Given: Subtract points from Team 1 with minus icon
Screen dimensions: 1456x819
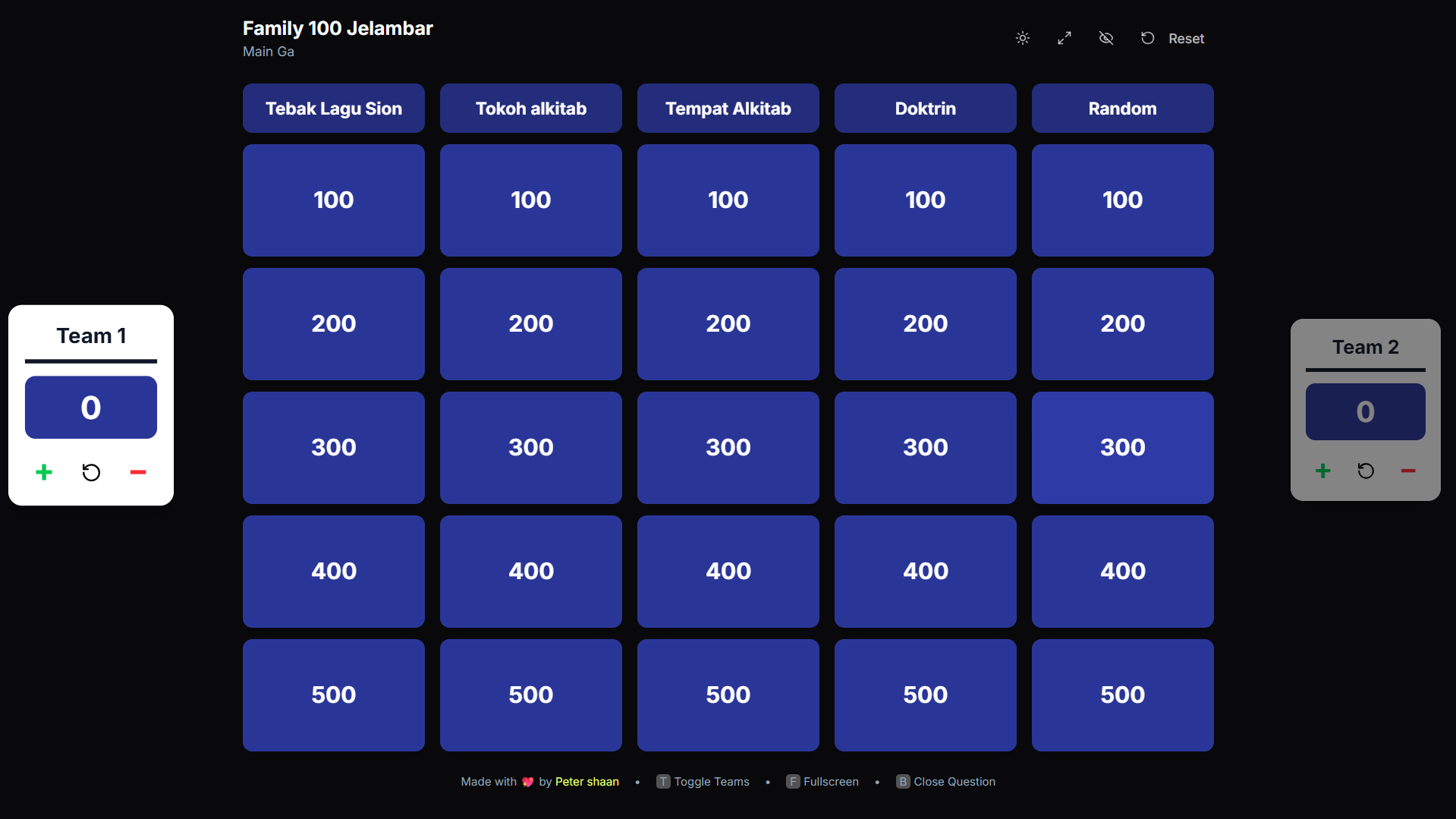Looking at the screenshot, I should click(x=137, y=472).
